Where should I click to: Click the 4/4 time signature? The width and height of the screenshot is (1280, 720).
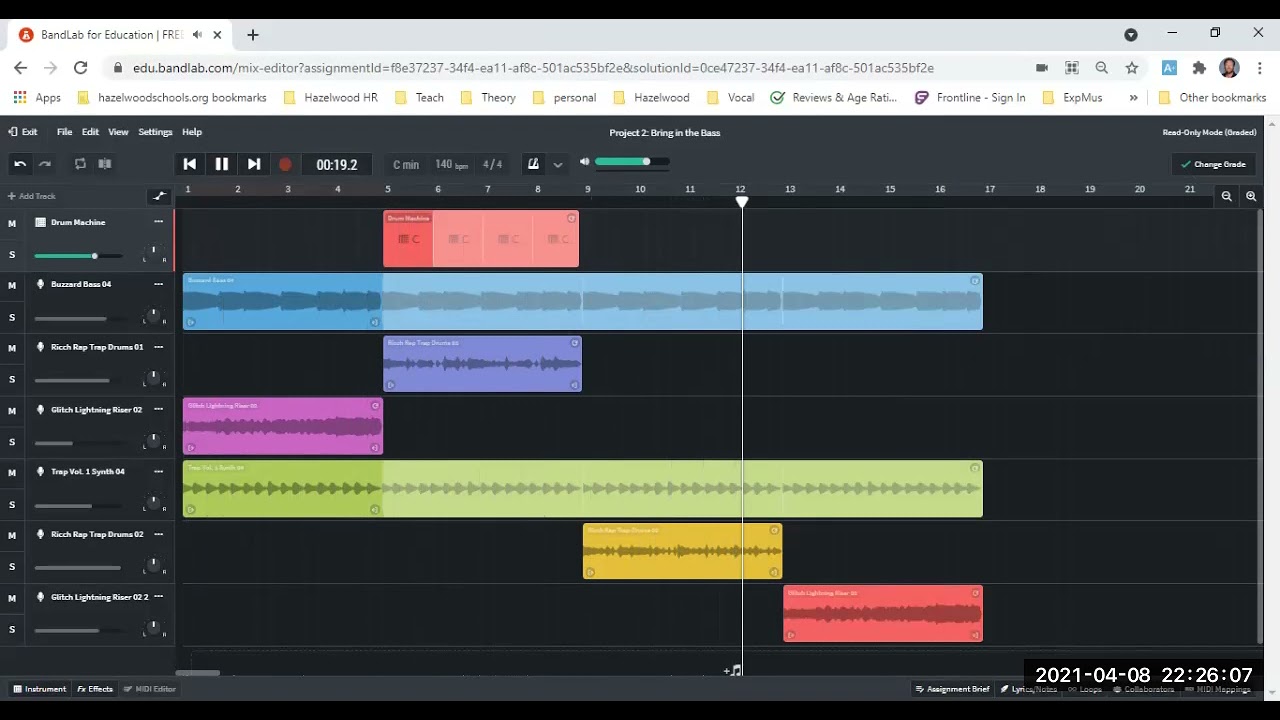(493, 164)
